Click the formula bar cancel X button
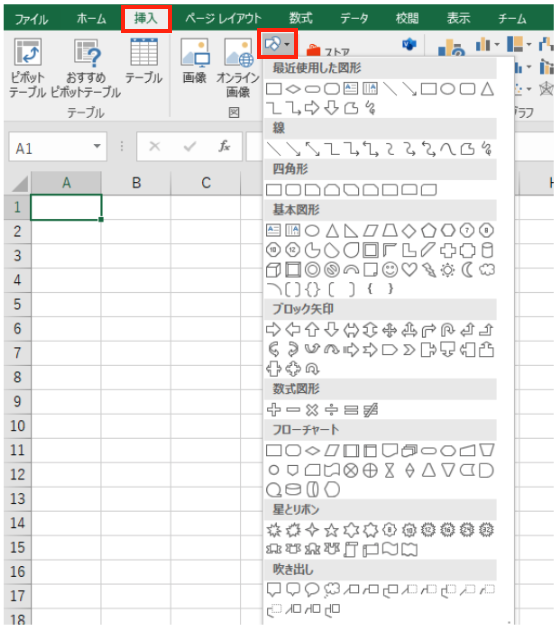 155,146
